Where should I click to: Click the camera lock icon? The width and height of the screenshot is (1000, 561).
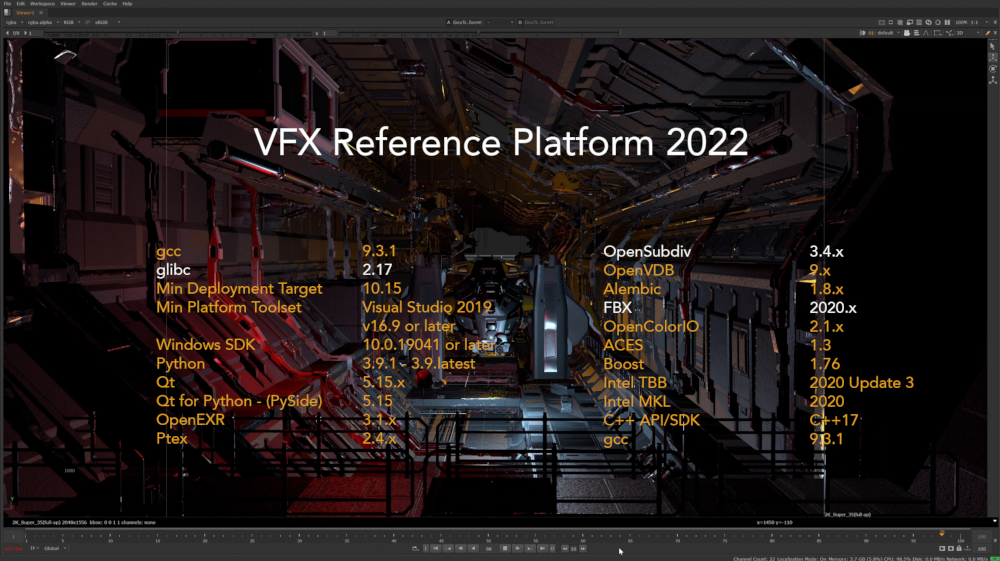[907, 33]
